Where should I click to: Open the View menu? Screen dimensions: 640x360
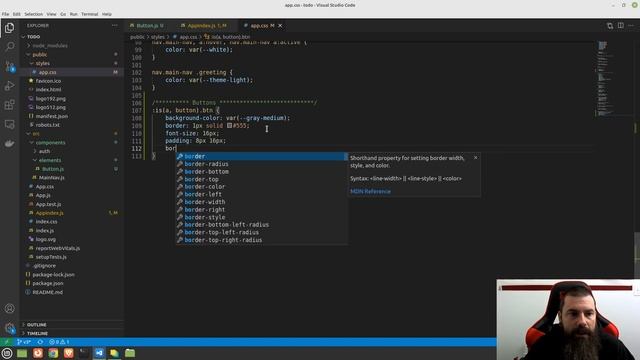coord(51,14)
